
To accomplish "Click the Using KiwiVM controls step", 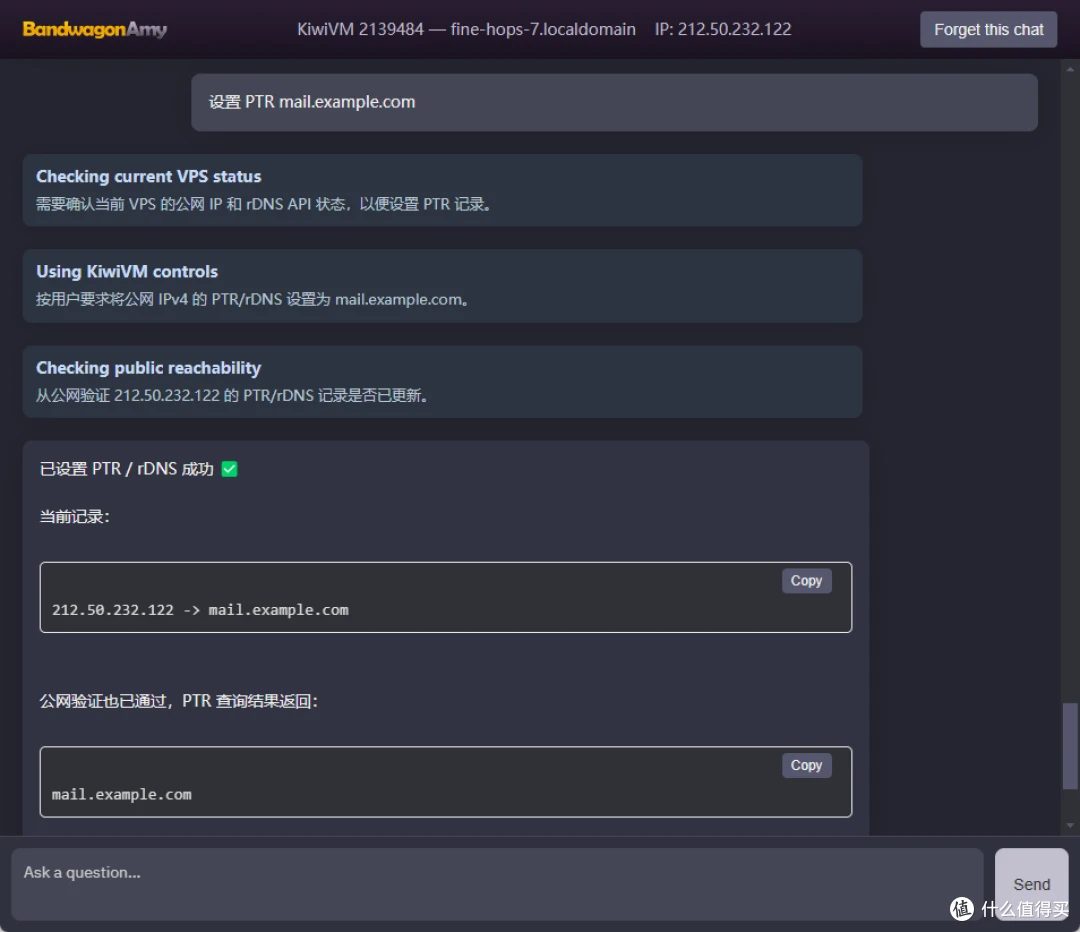I will 442,286.
